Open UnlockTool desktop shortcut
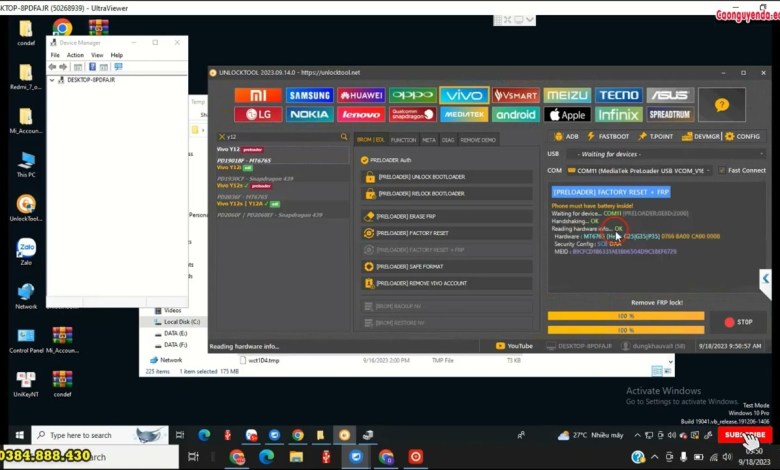The height and width of the screenshot is (470, 780). click(x=26, y=207)
